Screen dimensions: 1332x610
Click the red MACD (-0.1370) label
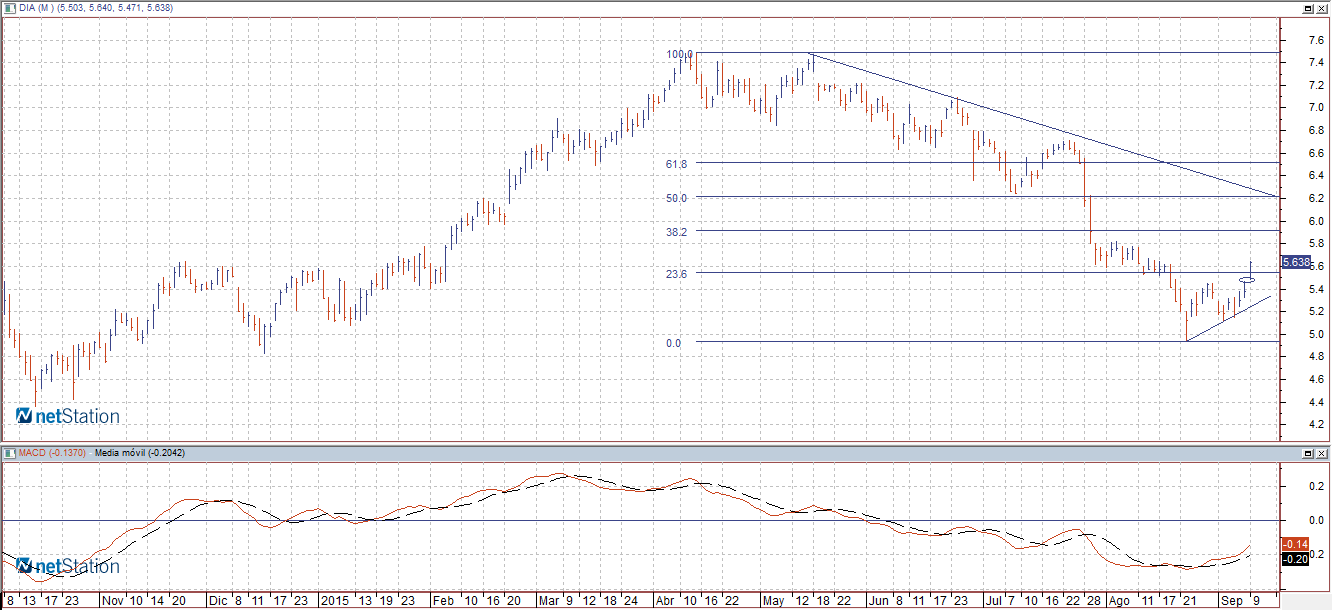point(53,453)
